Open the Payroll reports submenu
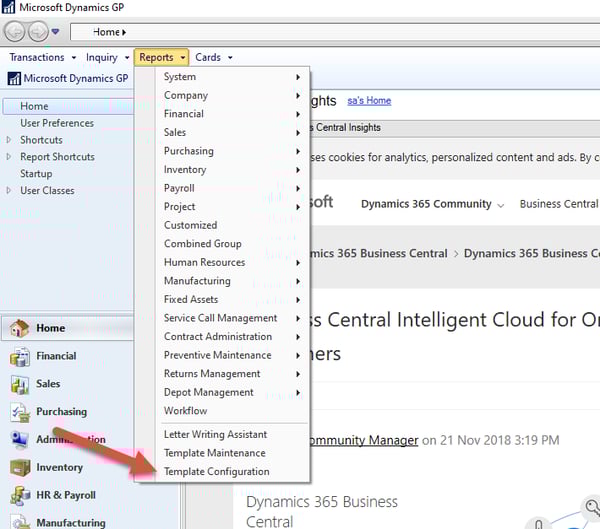The image size is (600, 529). point(232,188)
